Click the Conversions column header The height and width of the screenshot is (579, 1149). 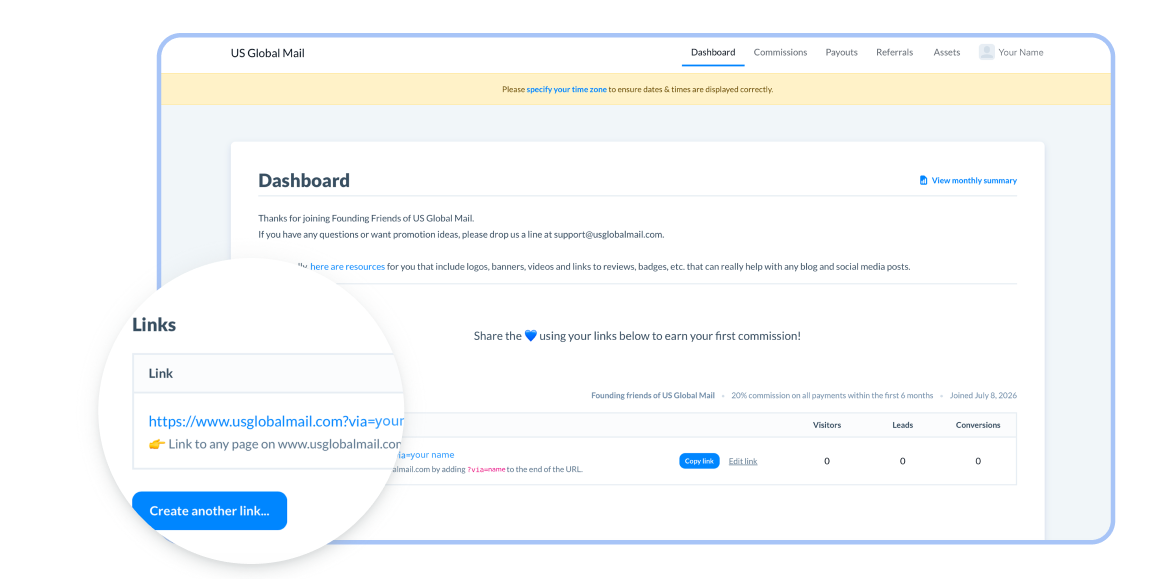tap(978, 425)
